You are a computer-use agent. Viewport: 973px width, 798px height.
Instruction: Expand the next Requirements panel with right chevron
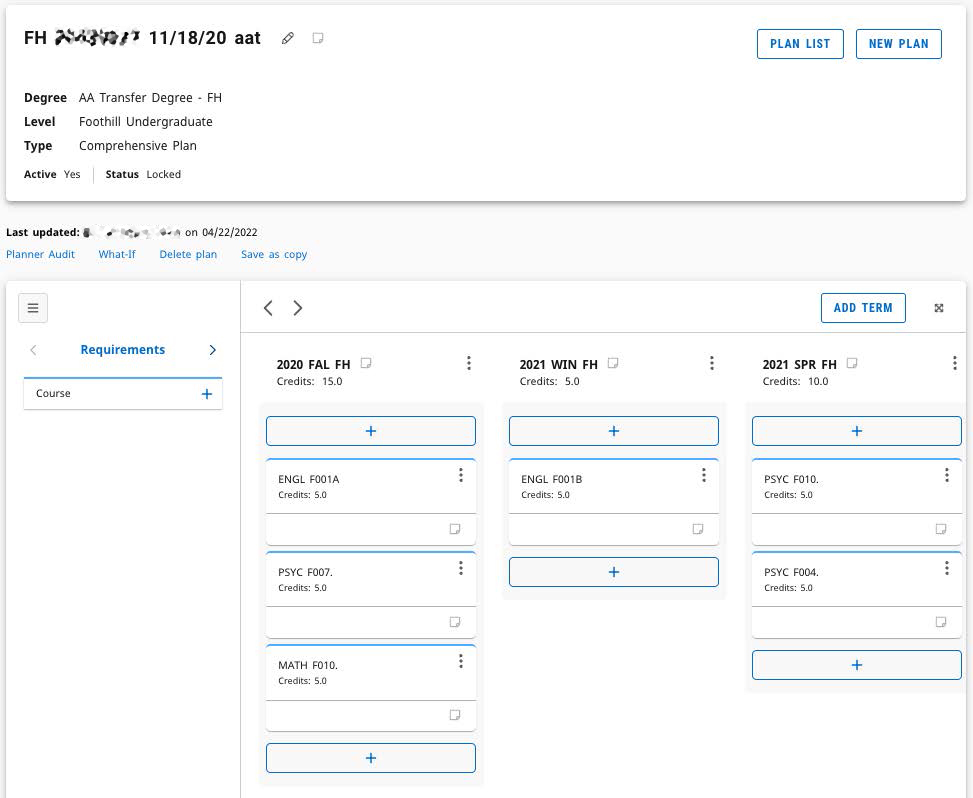coord(212,350)
